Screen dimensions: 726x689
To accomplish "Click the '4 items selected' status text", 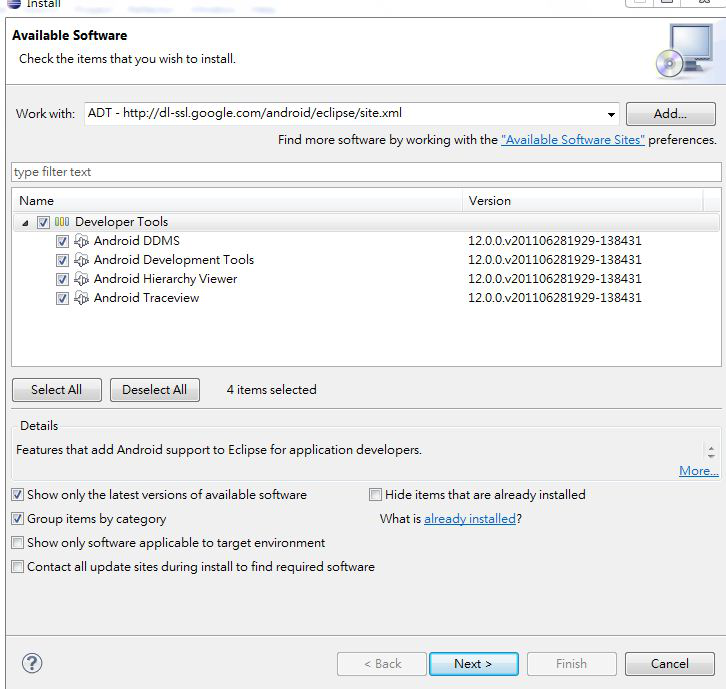I will point(271,390).
